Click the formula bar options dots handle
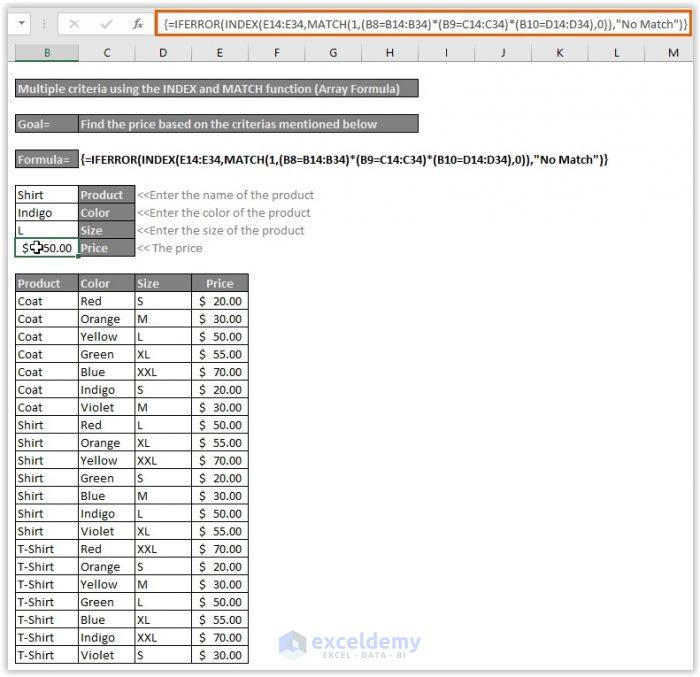This screenshot has height=677, width=700. 44,24
